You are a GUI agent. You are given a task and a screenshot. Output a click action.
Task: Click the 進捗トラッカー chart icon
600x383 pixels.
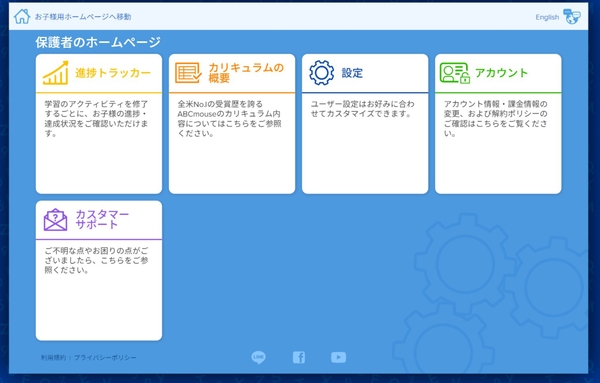[55, 73]
